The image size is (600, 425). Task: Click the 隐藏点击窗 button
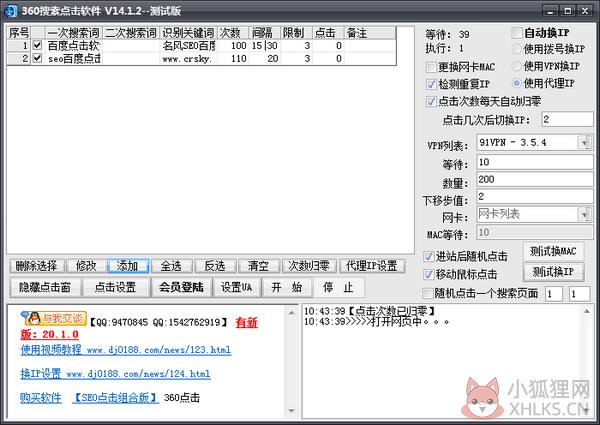coord(45,287)
